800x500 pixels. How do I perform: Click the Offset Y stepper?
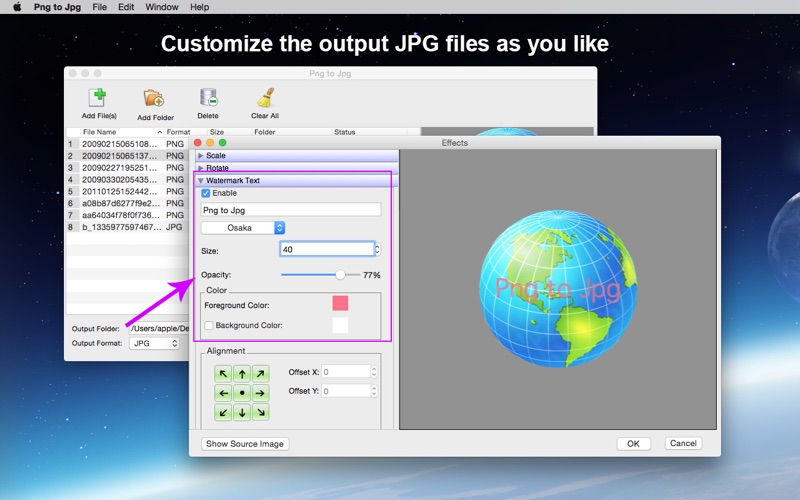(x=374, y=391)
